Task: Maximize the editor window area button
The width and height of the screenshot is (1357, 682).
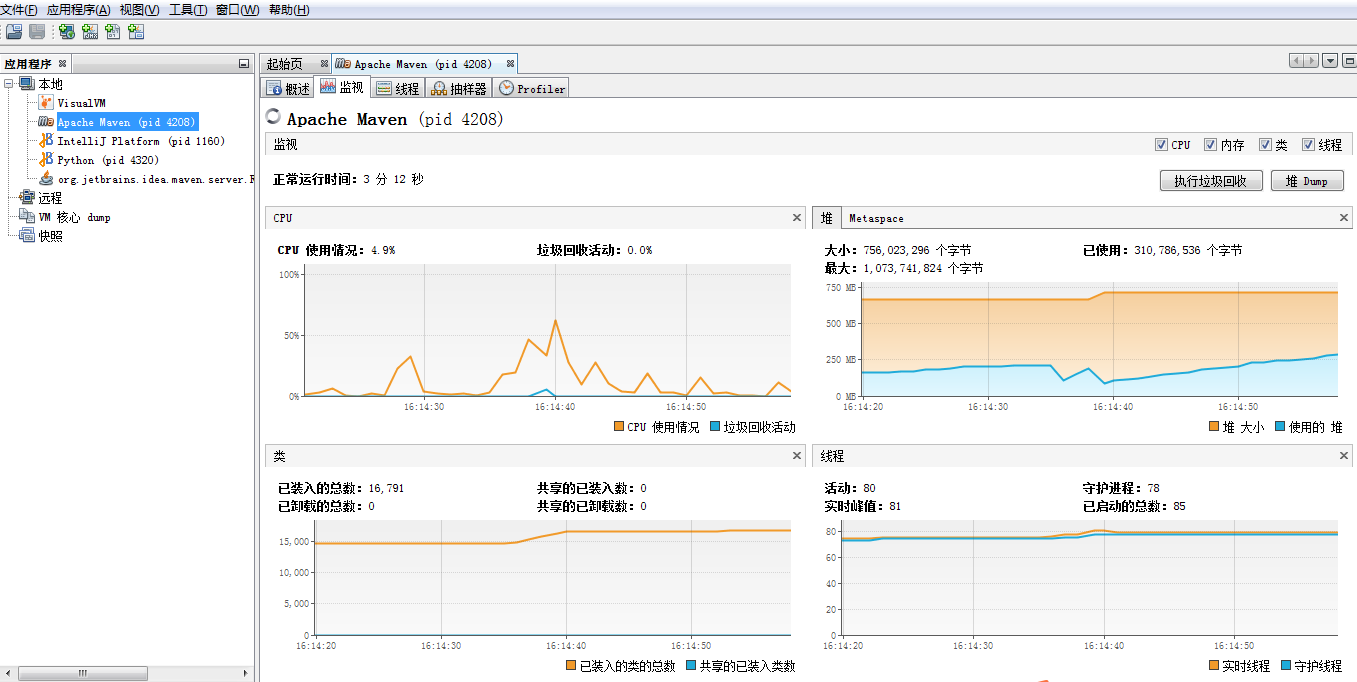Action: click(x=1349, y=61)
